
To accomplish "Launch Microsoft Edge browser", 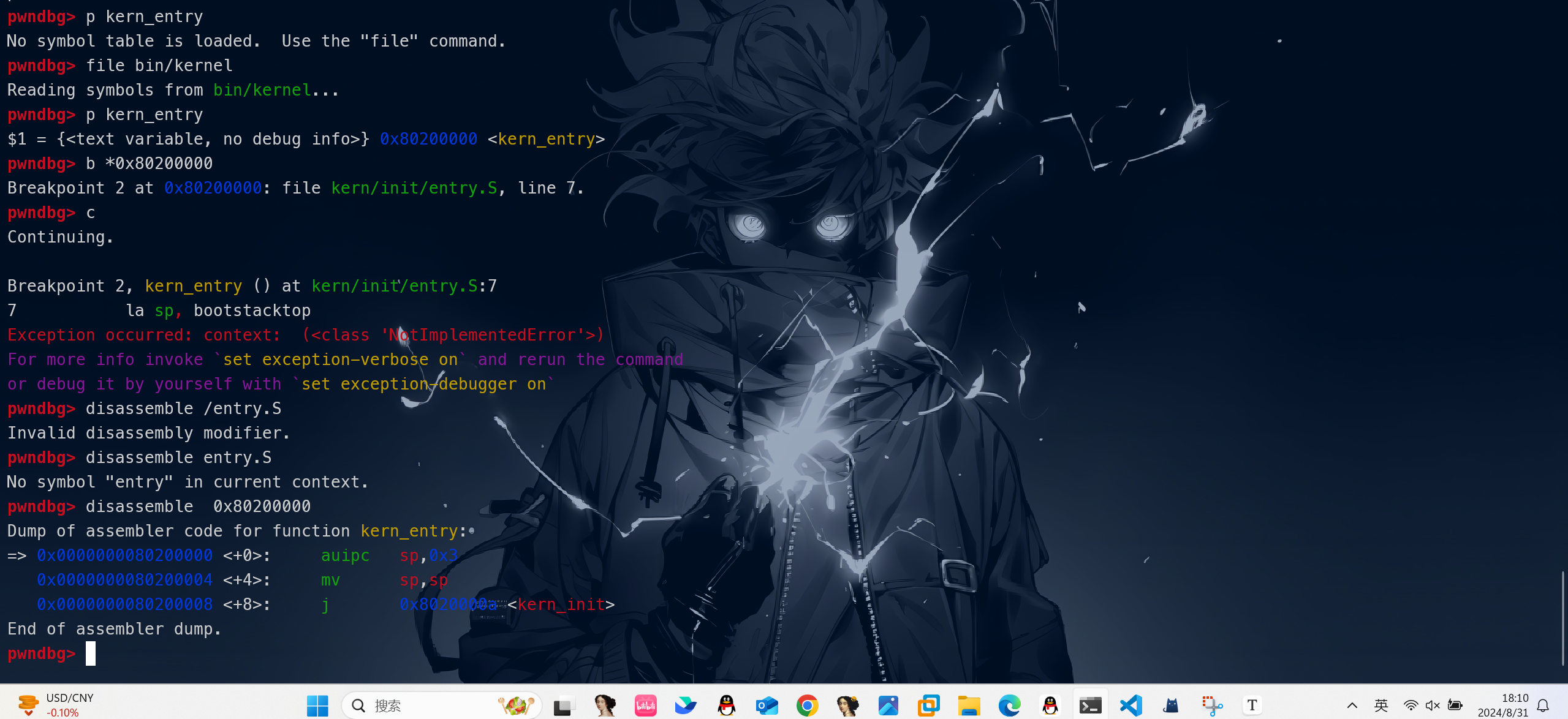I will 1009,706.
